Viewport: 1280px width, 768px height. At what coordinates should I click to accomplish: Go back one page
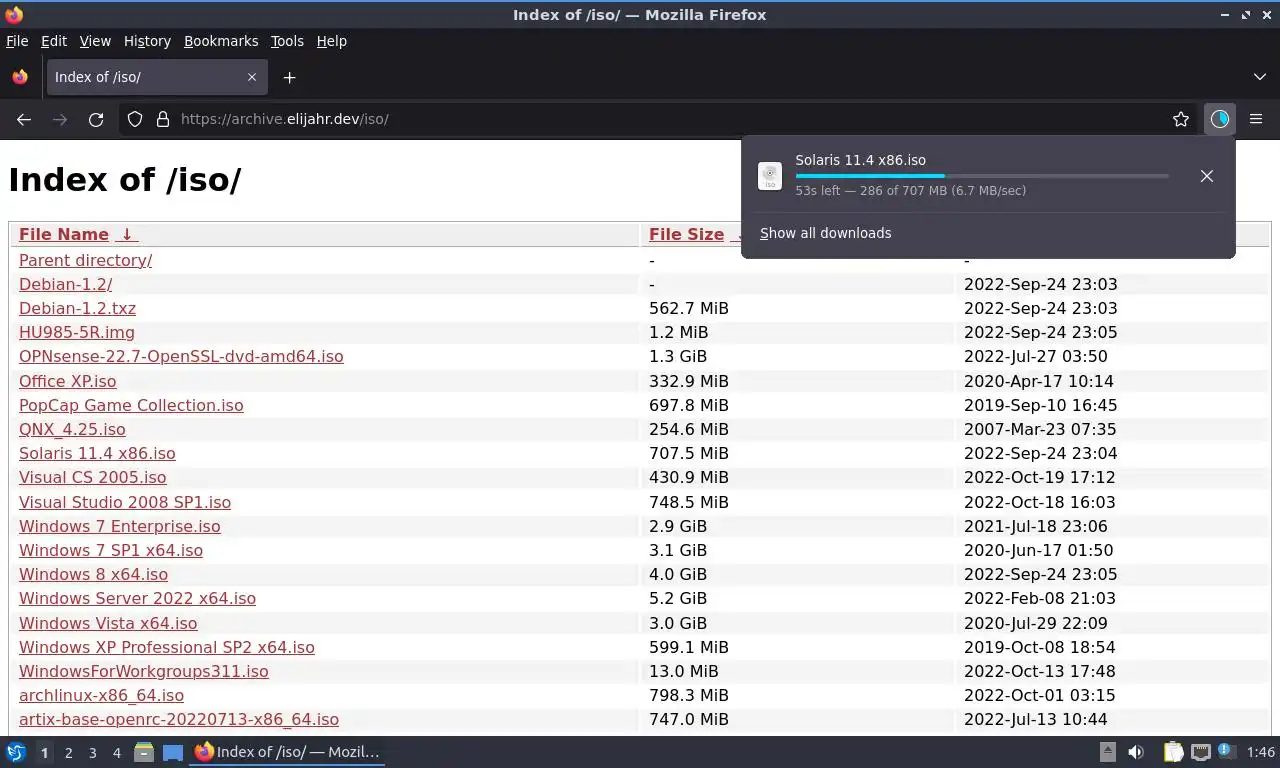[x=24, y=119]
